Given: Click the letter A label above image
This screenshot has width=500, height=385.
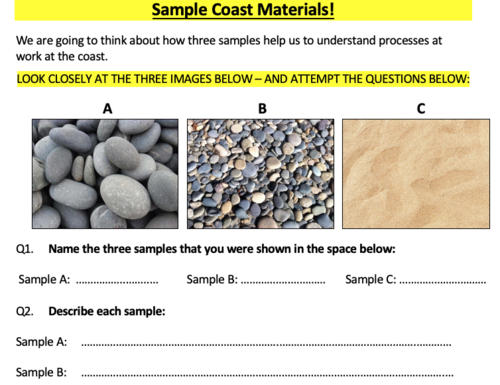Looking at the screenshot, I should 107,109.
